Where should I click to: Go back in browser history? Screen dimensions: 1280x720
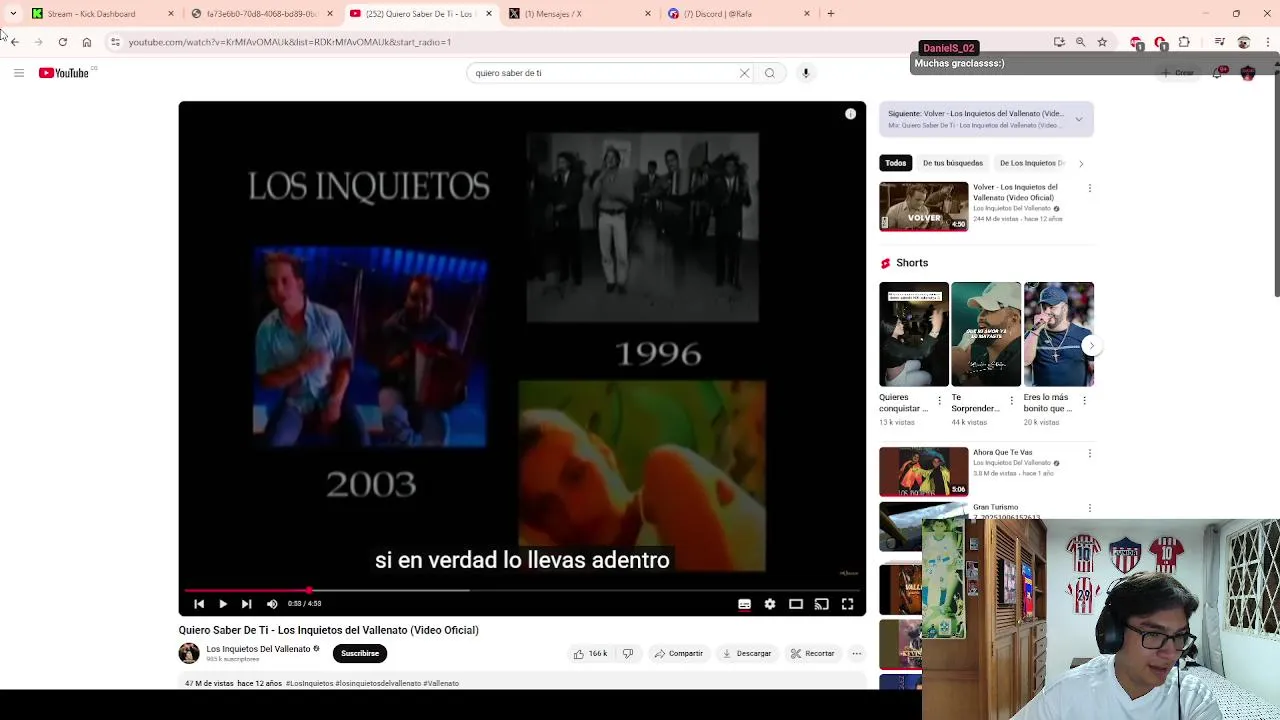14,42
